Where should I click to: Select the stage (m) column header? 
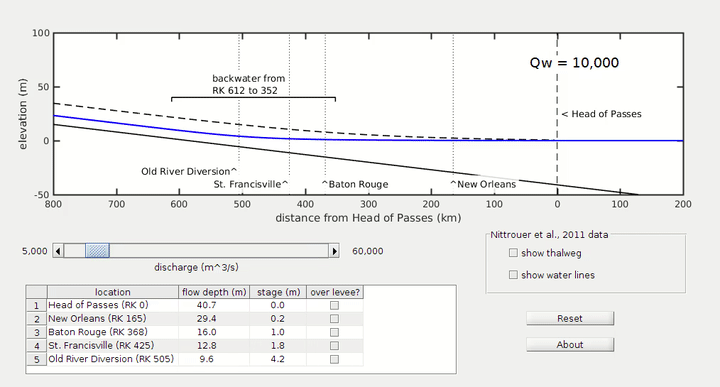click(278, 292)
